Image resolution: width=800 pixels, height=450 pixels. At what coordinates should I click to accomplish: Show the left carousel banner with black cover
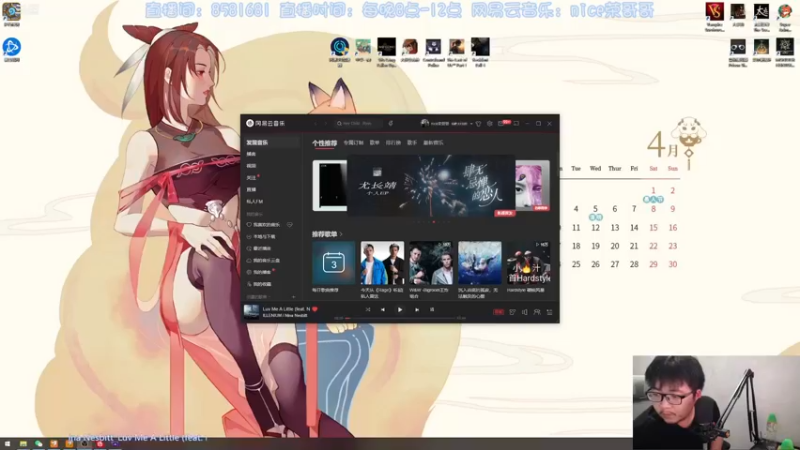pos(330,186)
